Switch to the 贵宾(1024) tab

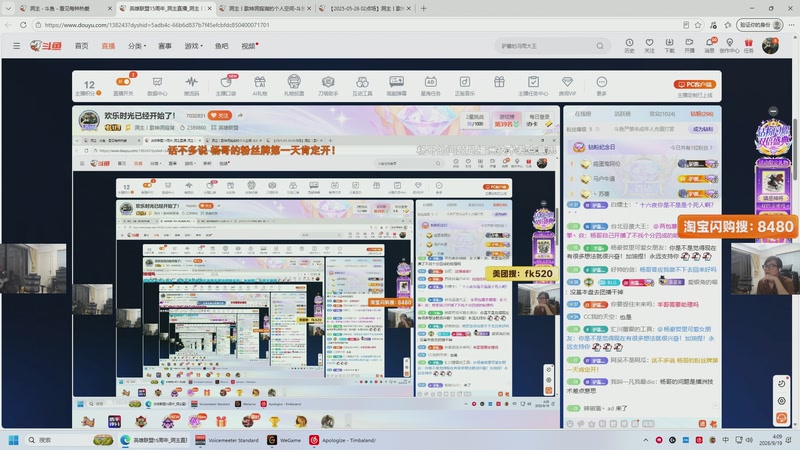[x=662, y=114]
